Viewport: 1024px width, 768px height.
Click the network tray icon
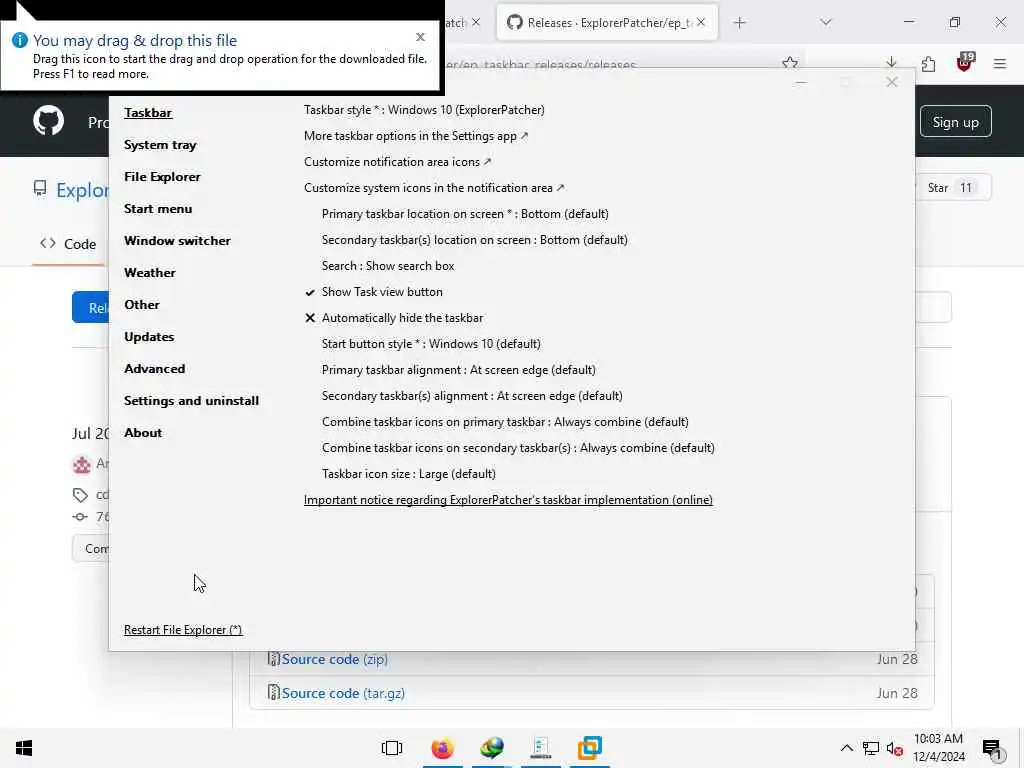click(x=871, y=748)
